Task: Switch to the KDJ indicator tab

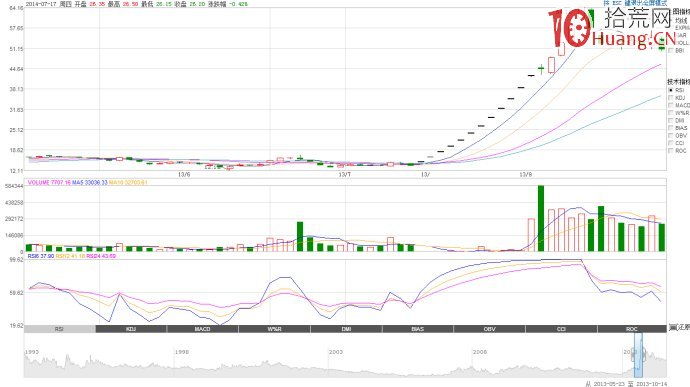Action: (131, 329)
